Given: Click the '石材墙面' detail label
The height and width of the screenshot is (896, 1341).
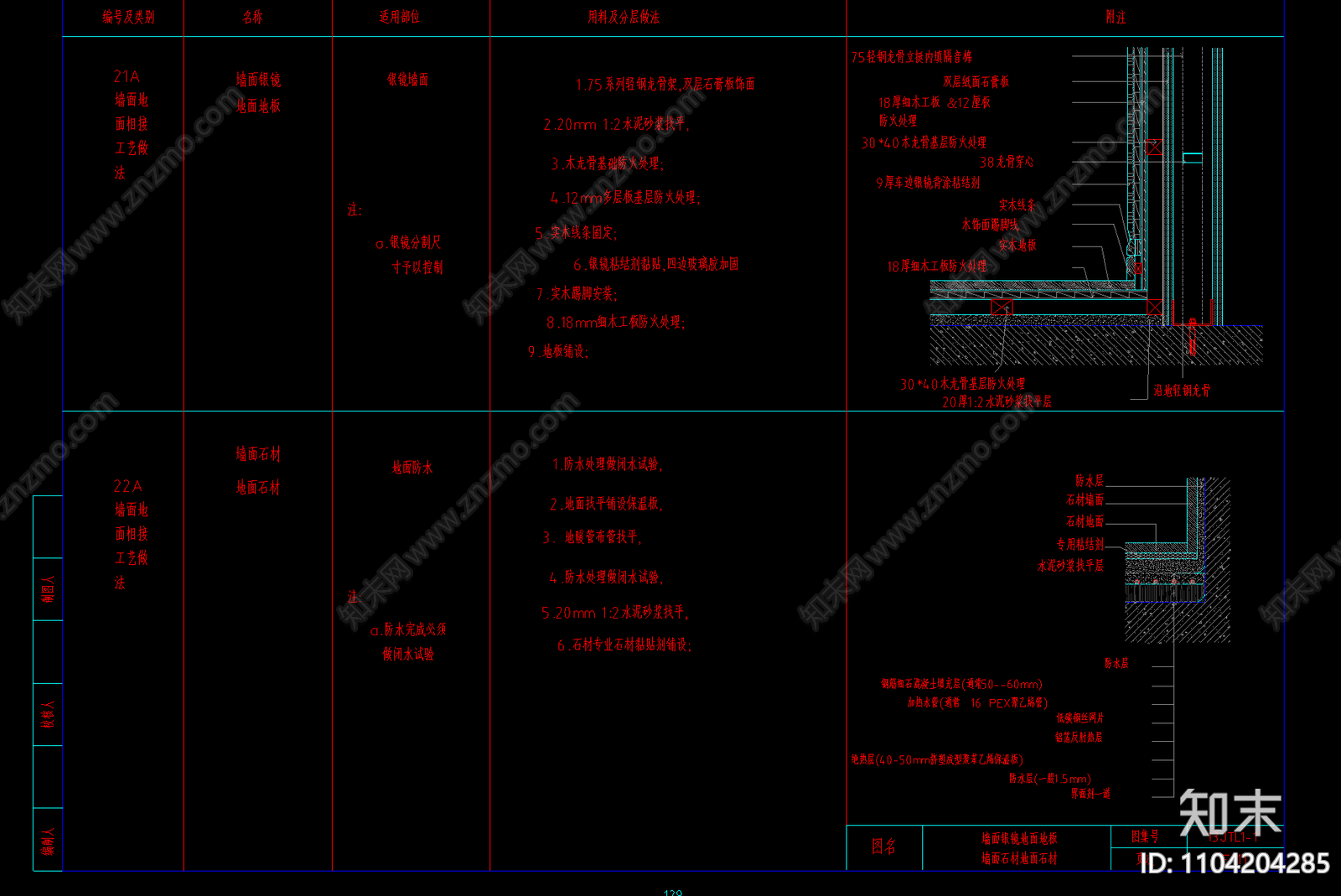Looking at the screenshot, I should [1085, 500].
